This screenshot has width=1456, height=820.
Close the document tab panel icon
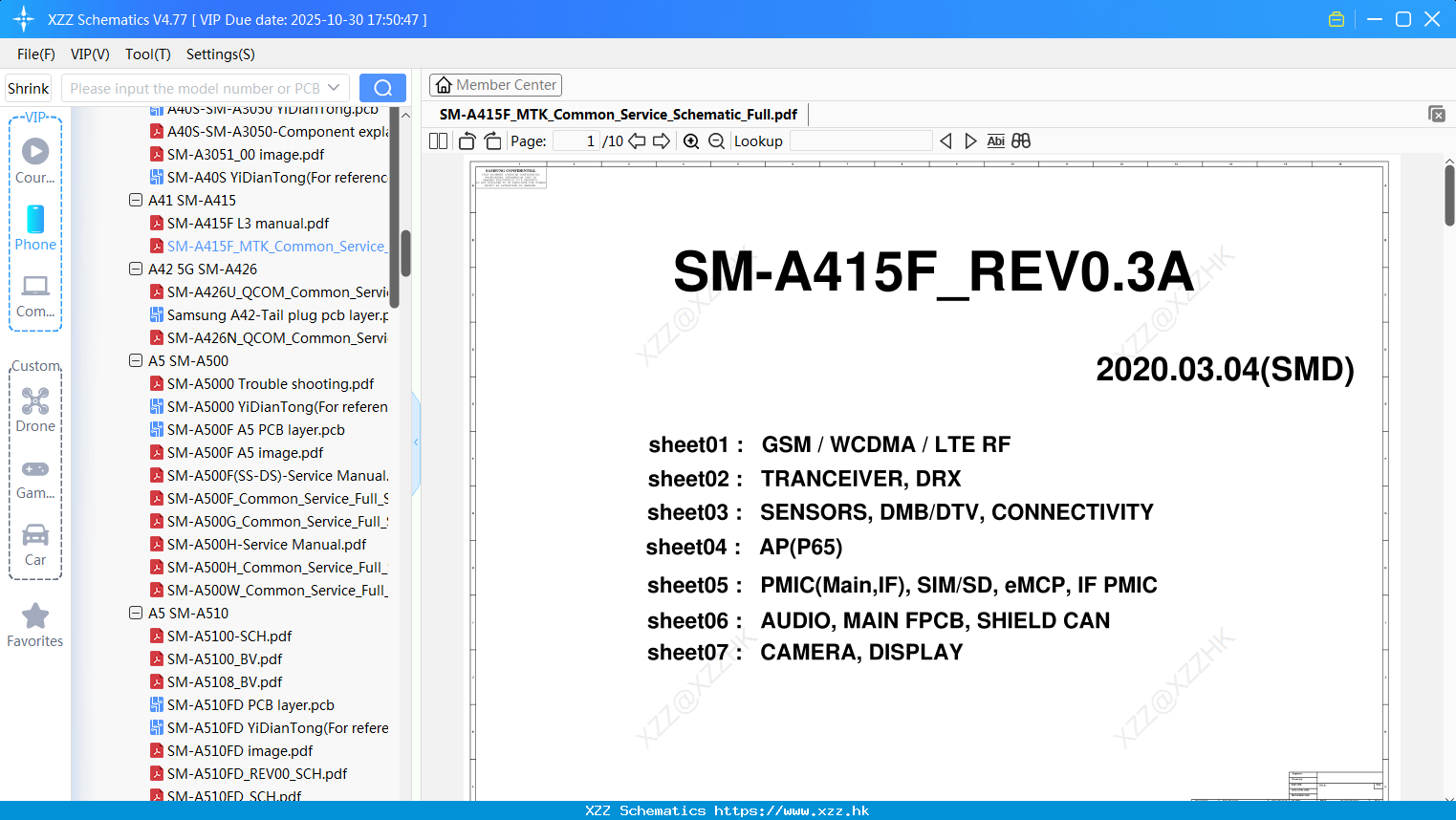1437,114
